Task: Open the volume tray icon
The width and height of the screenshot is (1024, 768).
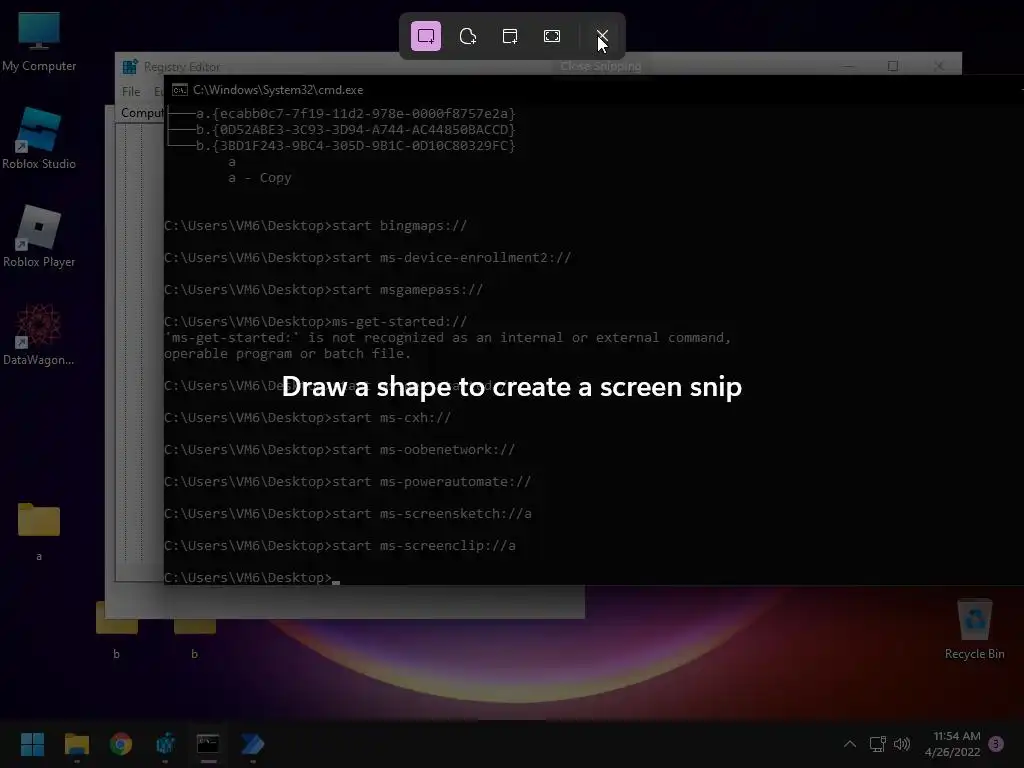Action: (902, 744)
